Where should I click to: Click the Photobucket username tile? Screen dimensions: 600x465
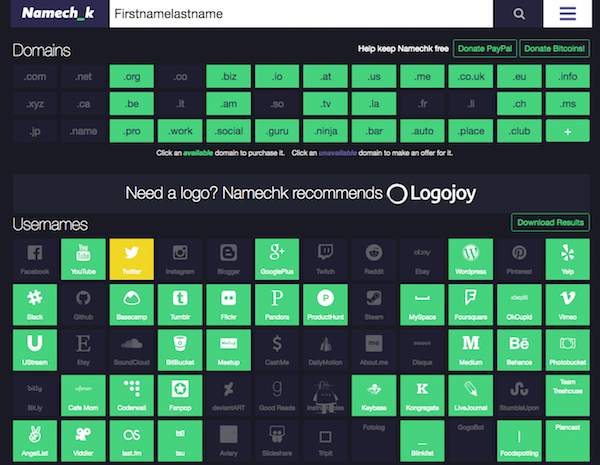567,350
